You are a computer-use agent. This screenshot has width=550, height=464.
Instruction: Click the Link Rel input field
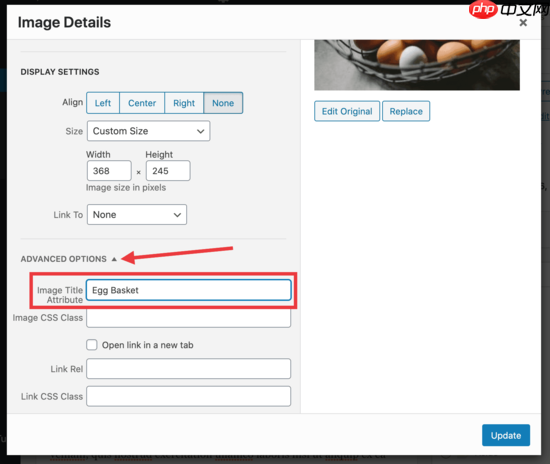coord(189,369)
